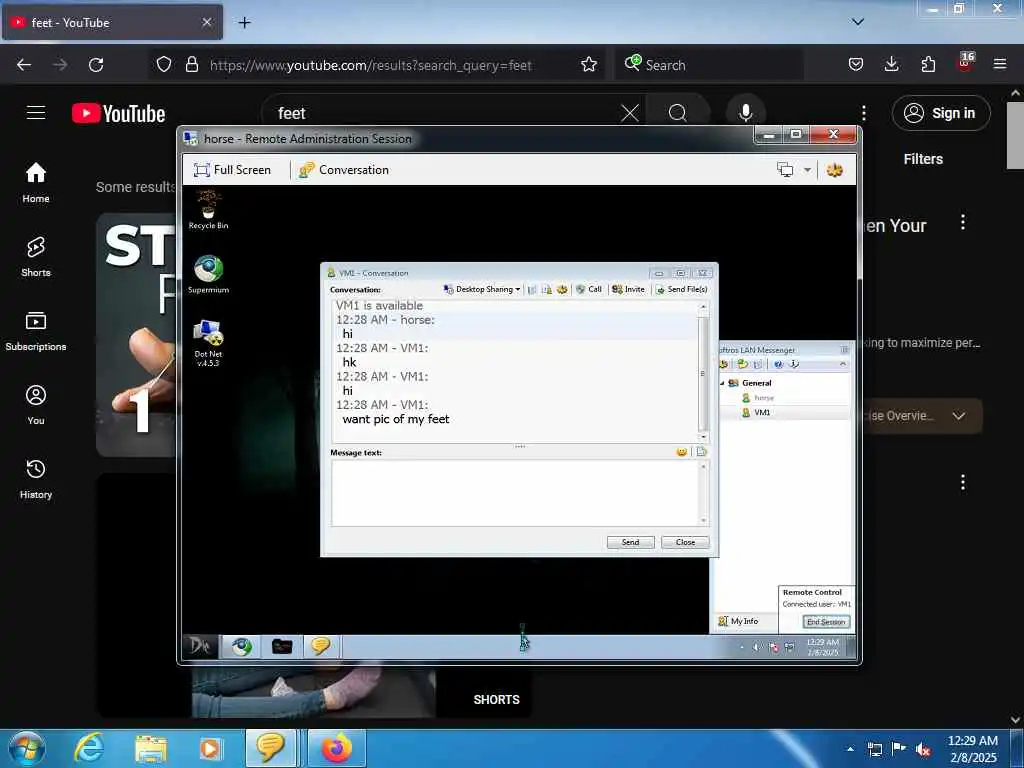The height and width of the screenshot is (768, 1024).
Task: Go to YouTube Home in the sidebar
Action: pyautogui.click(x=36, y=183)
